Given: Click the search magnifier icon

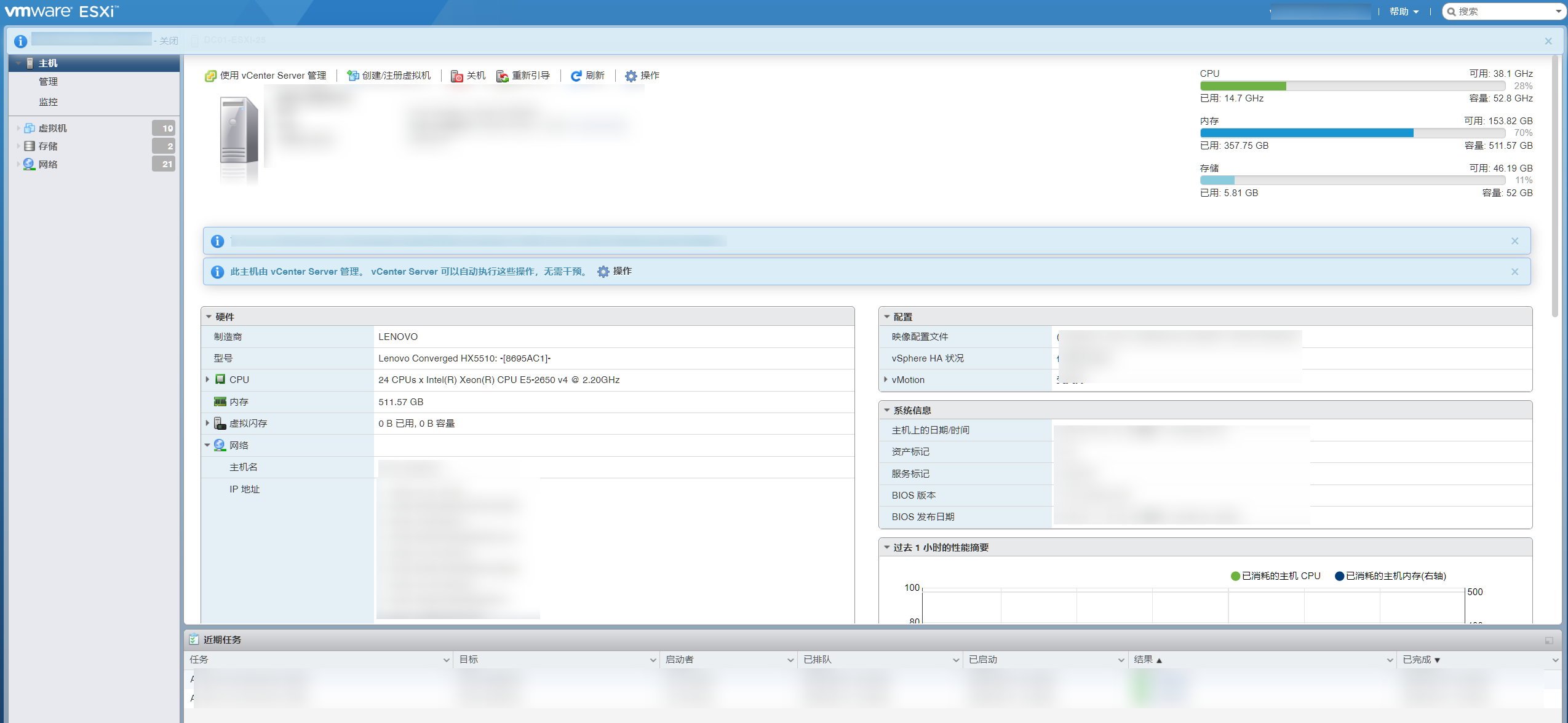Looking at the screenshot, I should click(1451, 12).
